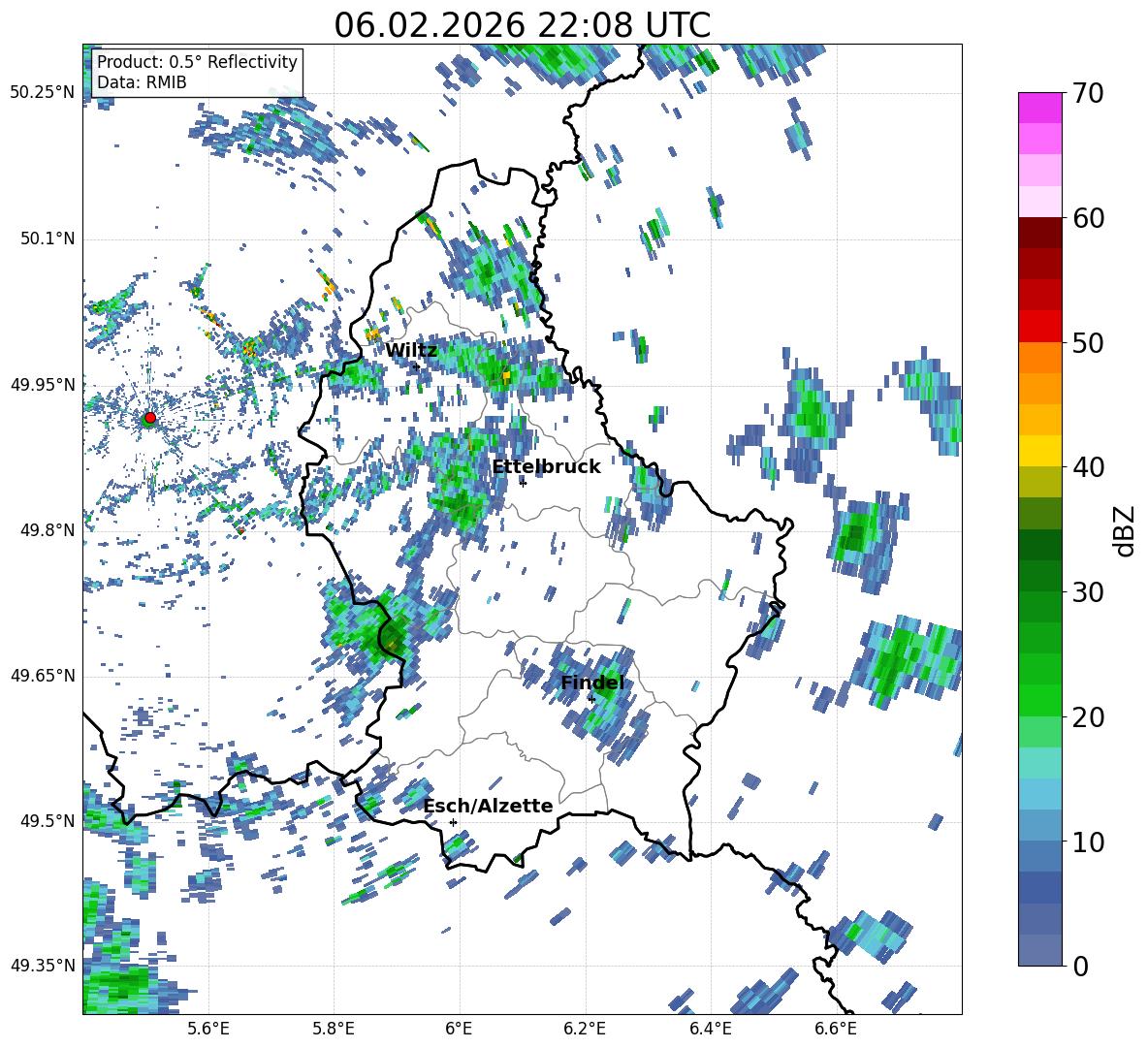Image resolution: width=1148 pixels, height=1048 pixels.
Task: Click the Esch/Alzette city label
Action: coord(489,807)
